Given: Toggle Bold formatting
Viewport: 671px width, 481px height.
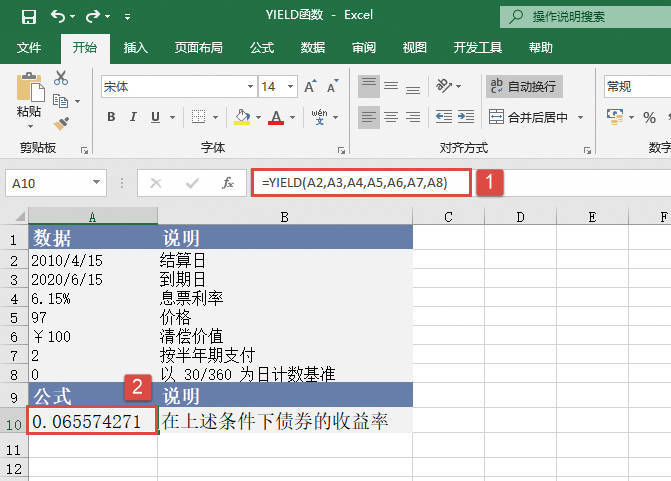Looking at the screenshot, I should [x=112, y=117].
